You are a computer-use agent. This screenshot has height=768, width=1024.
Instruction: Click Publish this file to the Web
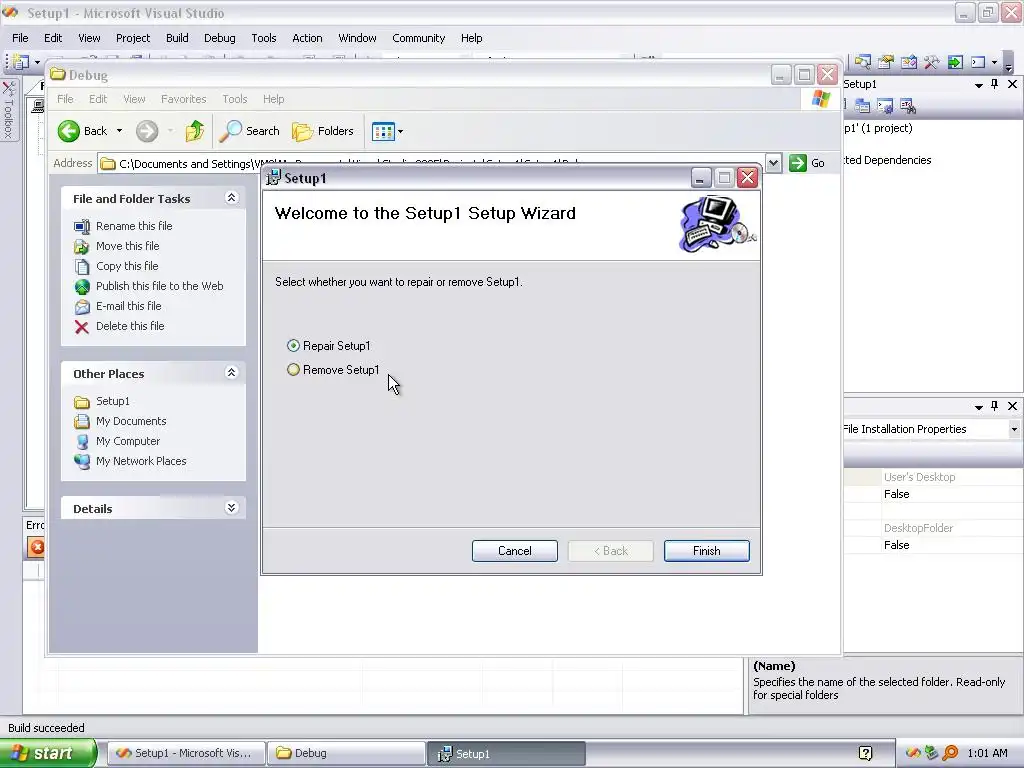(159, 286)
